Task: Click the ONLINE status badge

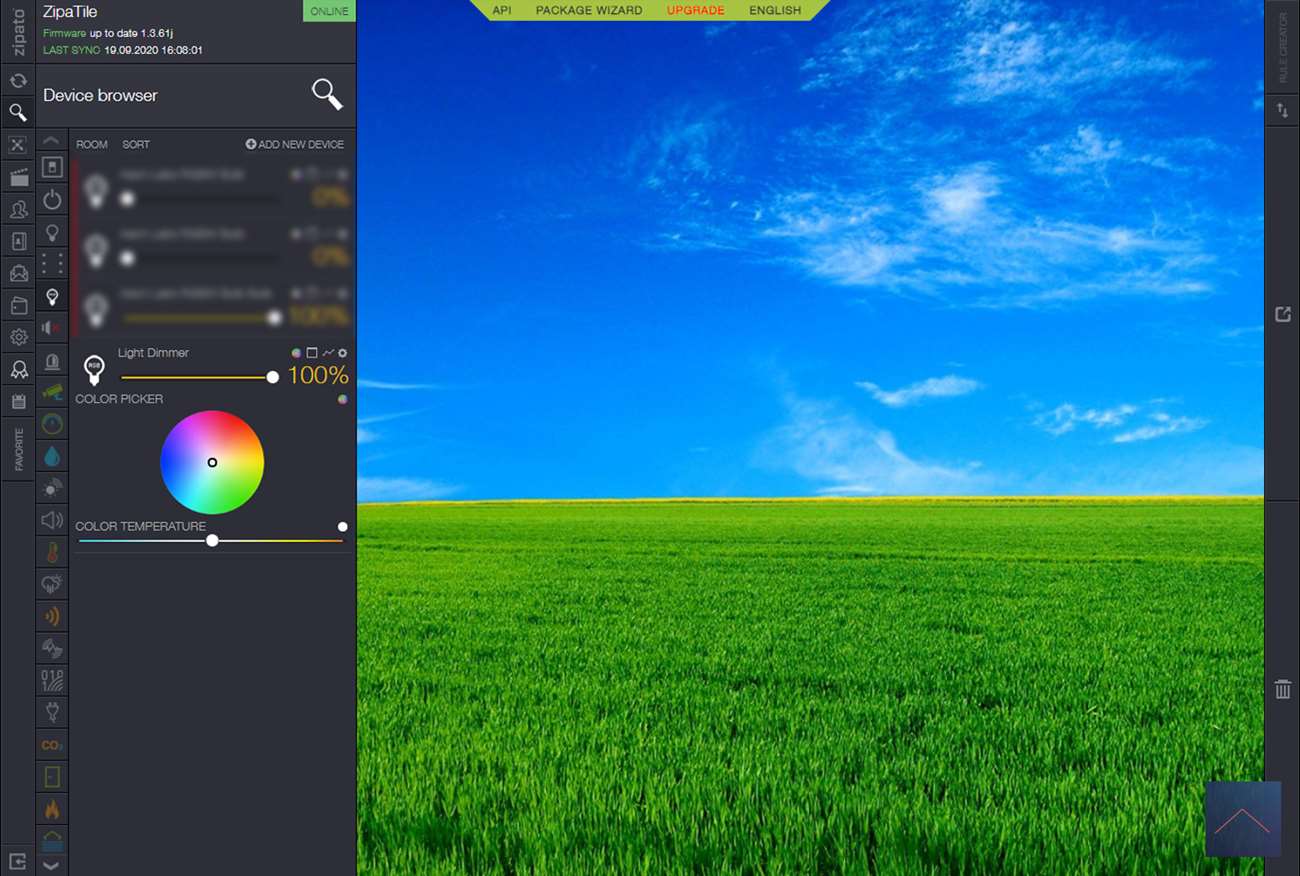Action: (x=329, y=11)
